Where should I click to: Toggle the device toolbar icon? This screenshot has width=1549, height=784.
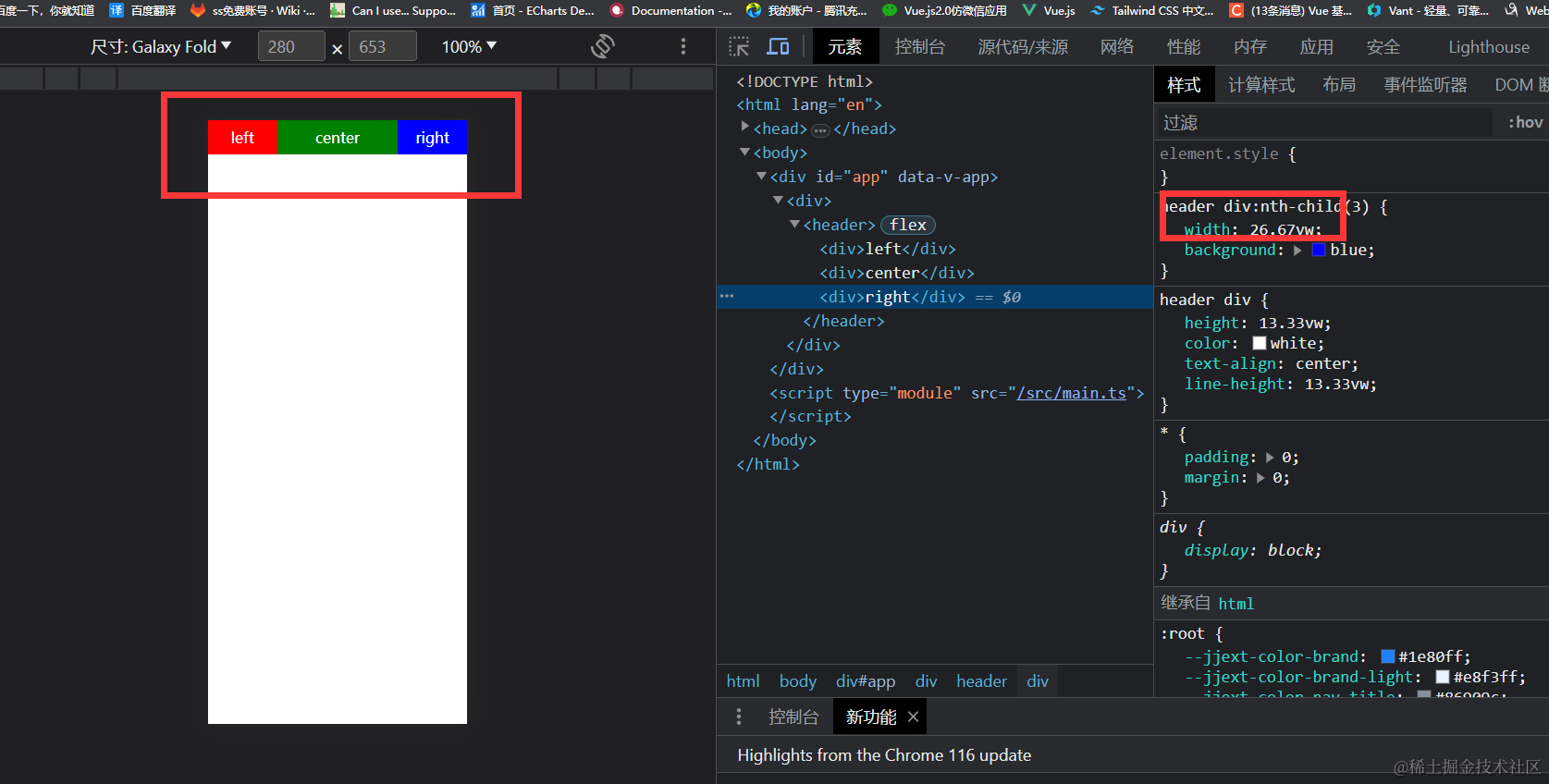click(779, 46)
